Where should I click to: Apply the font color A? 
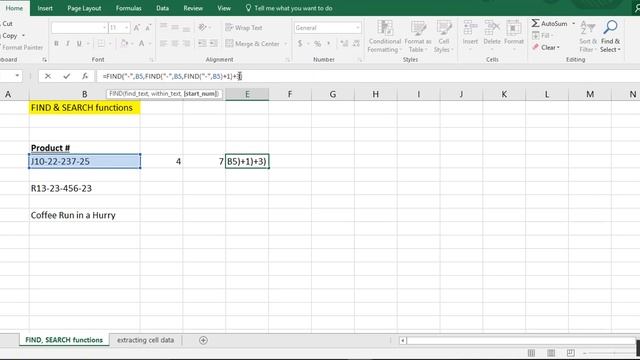click(141, 43)
